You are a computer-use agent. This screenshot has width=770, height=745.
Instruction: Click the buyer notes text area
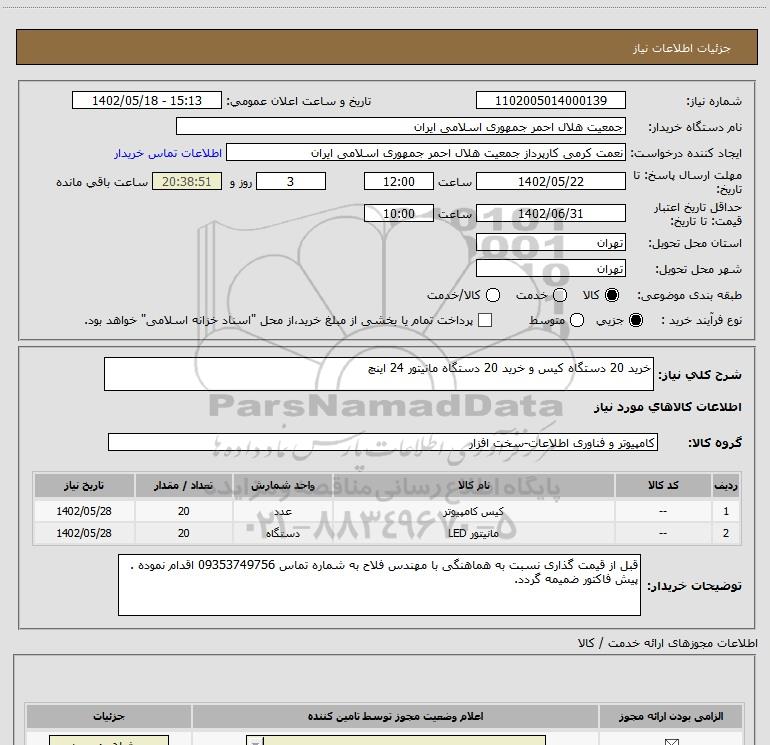pos(379,585)
